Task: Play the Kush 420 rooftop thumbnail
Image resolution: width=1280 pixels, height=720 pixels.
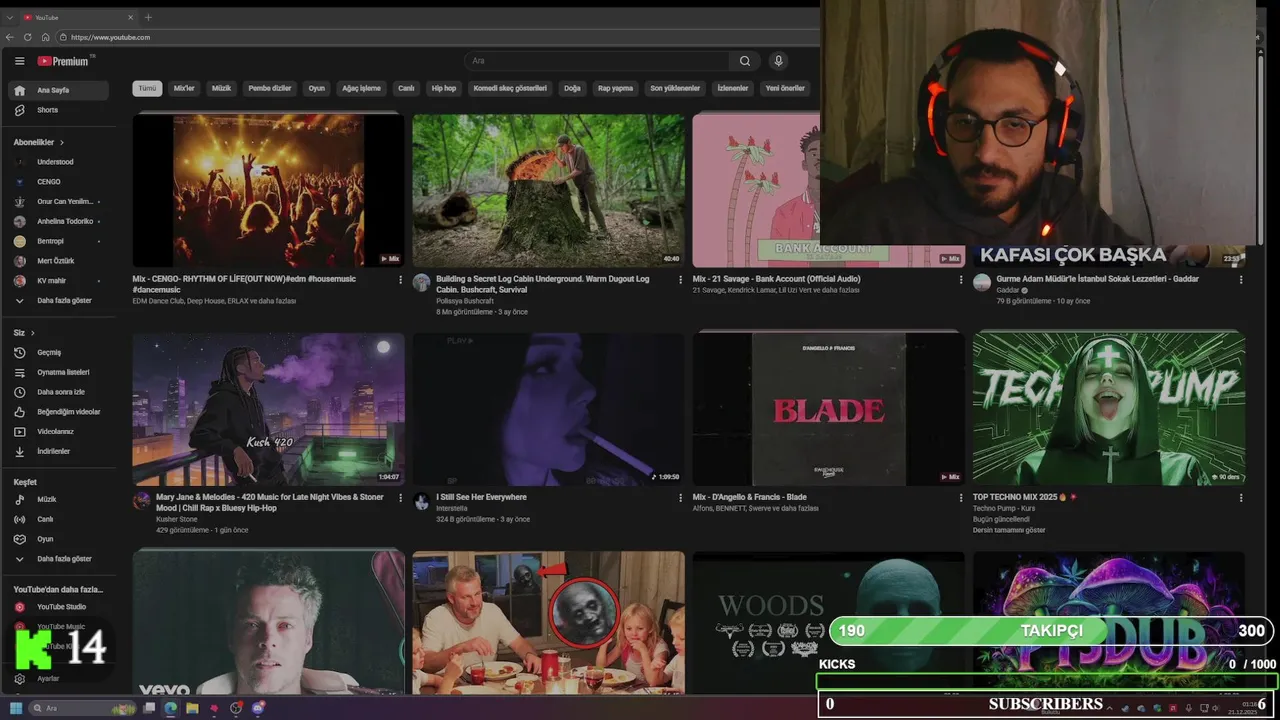Action: coord(269,409)
